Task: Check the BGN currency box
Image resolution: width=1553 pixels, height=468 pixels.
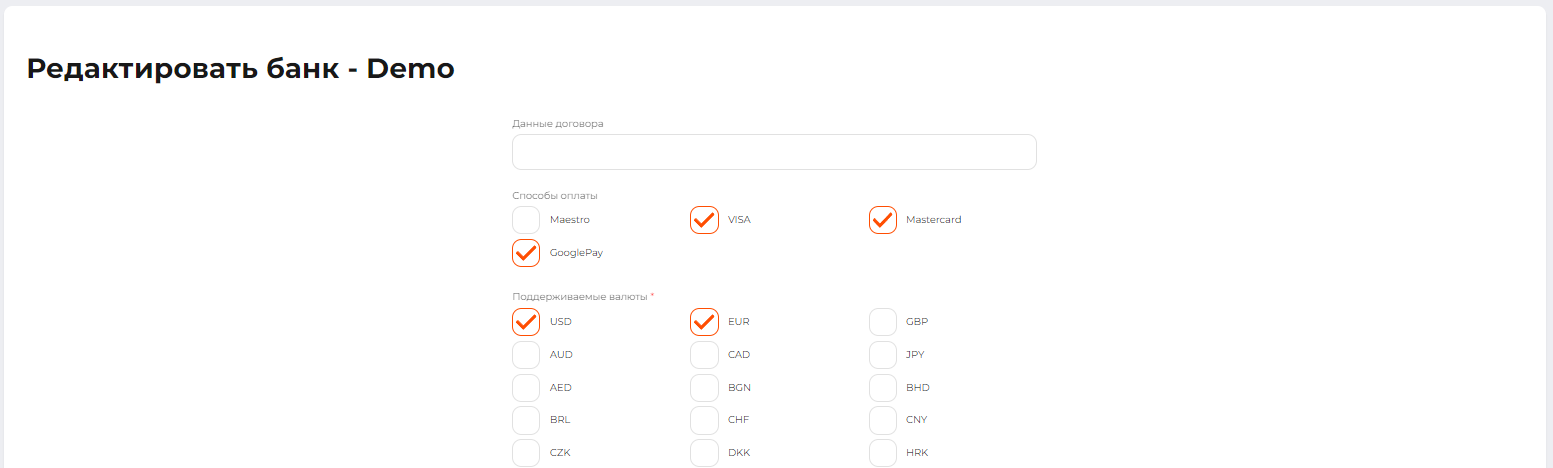Action: click(x=704, y=388)
